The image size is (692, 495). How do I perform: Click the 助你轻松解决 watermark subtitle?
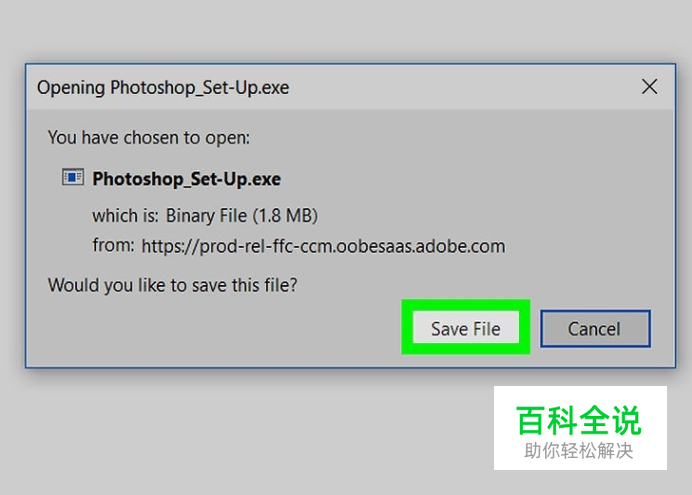(579, 451)
